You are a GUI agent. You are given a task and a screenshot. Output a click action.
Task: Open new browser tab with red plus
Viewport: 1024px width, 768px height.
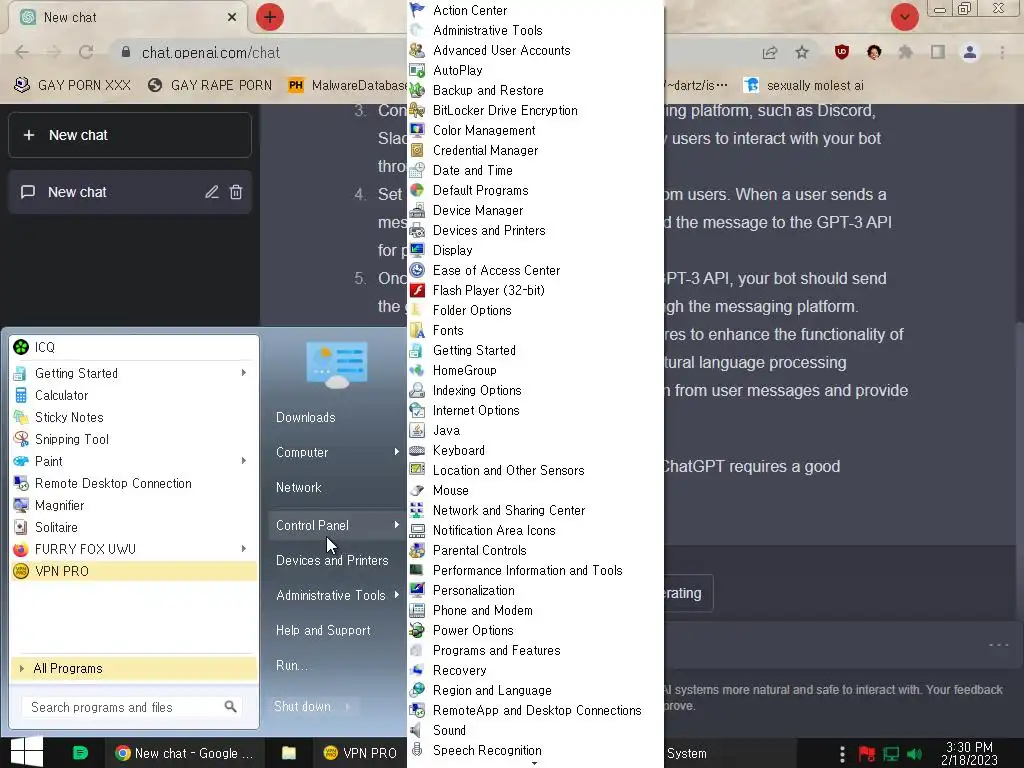click(x=270, y=17)
